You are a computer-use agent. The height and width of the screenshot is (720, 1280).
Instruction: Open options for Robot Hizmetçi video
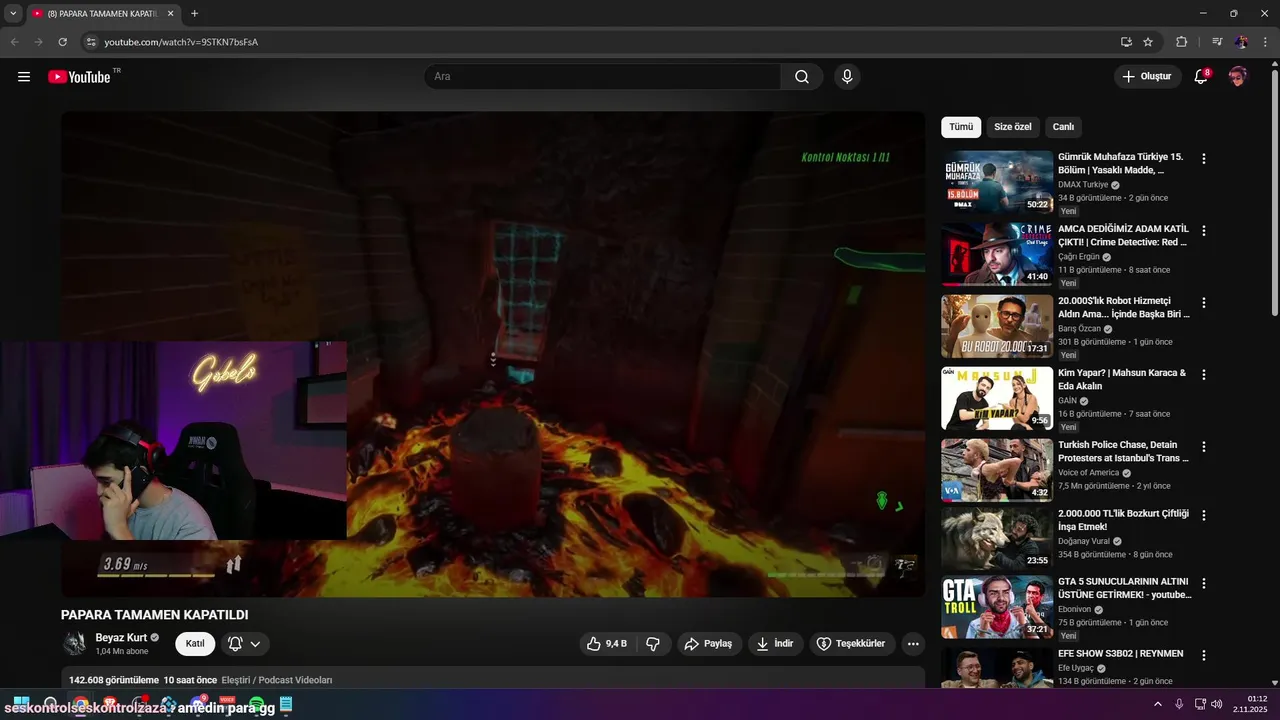(1204, 303)
